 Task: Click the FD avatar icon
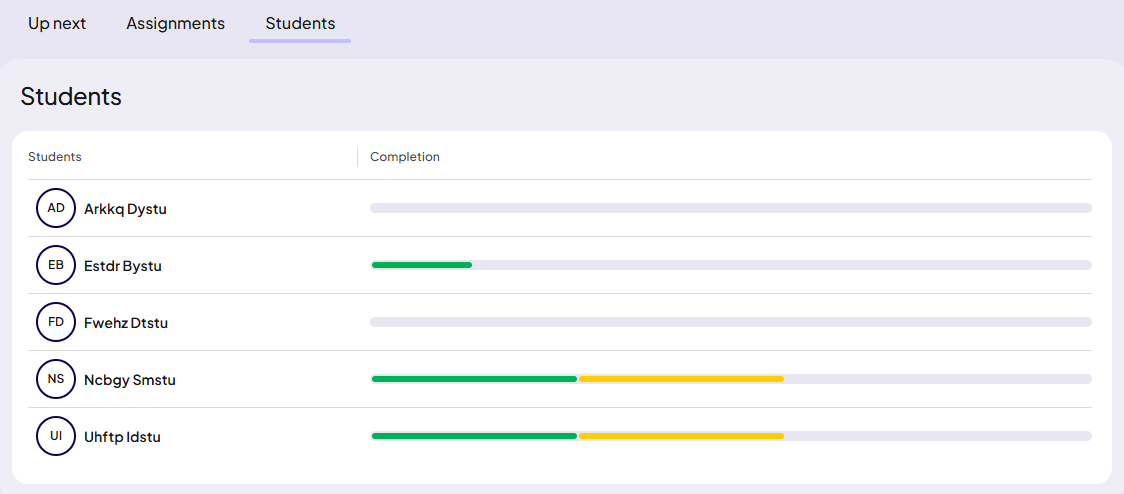point(56,322)
